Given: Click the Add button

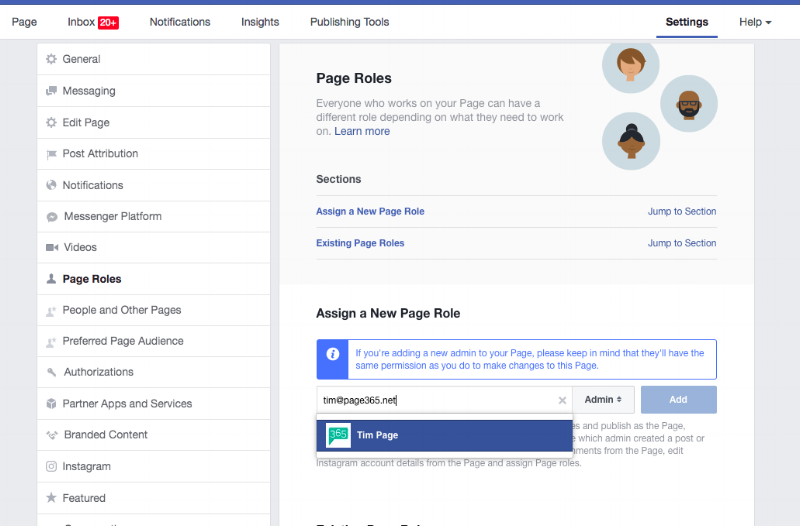Looking at the screenshot, I should [x=679, y=399].
